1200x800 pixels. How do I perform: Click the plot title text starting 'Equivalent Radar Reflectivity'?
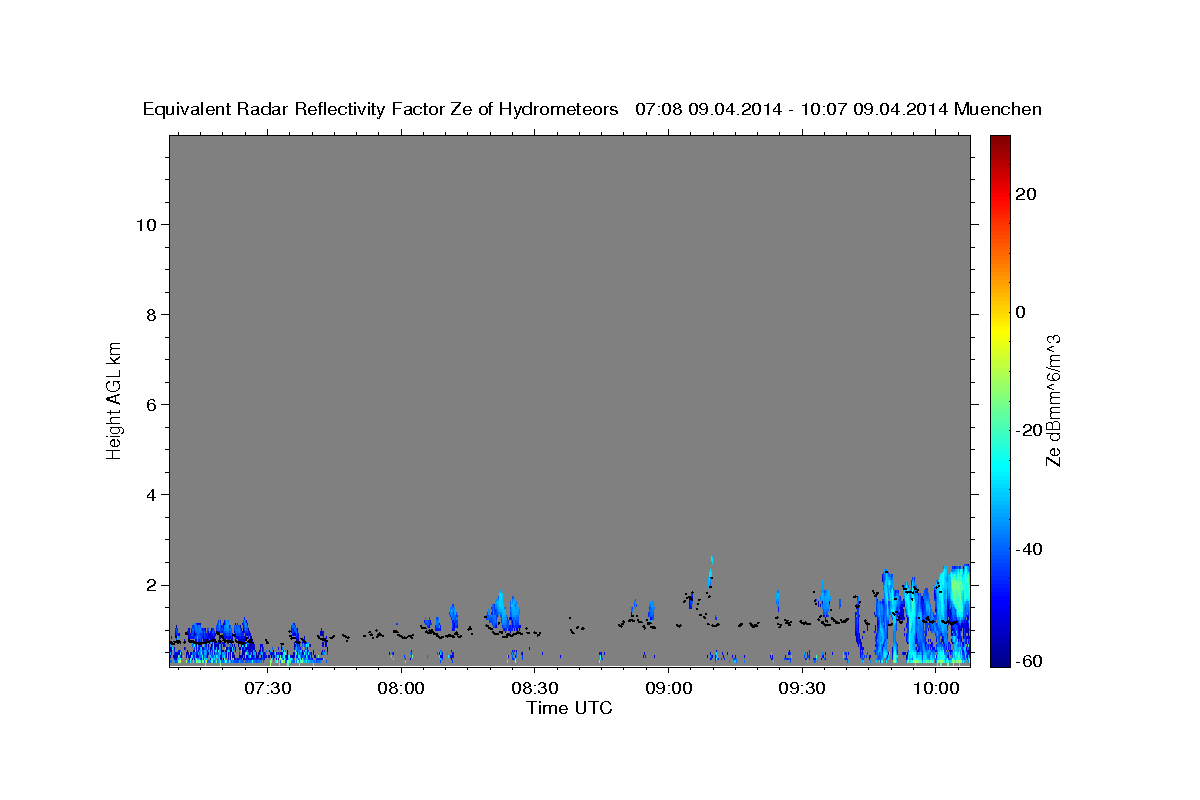click(x=592, y=109)
